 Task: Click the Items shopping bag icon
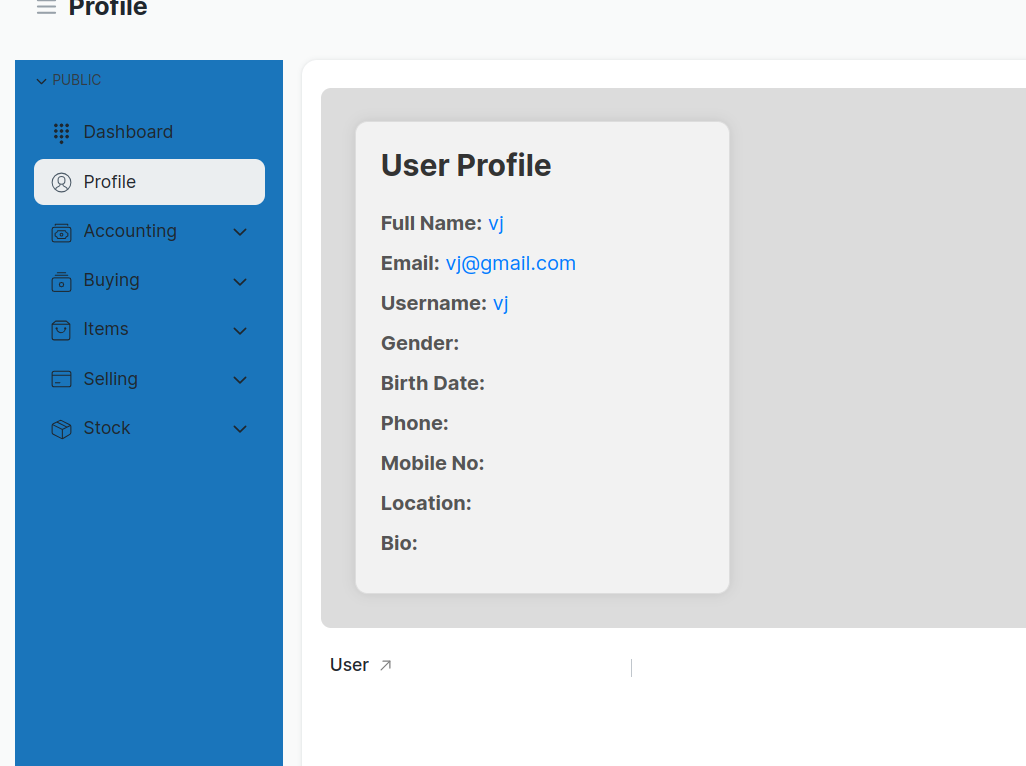coord(61,330)
